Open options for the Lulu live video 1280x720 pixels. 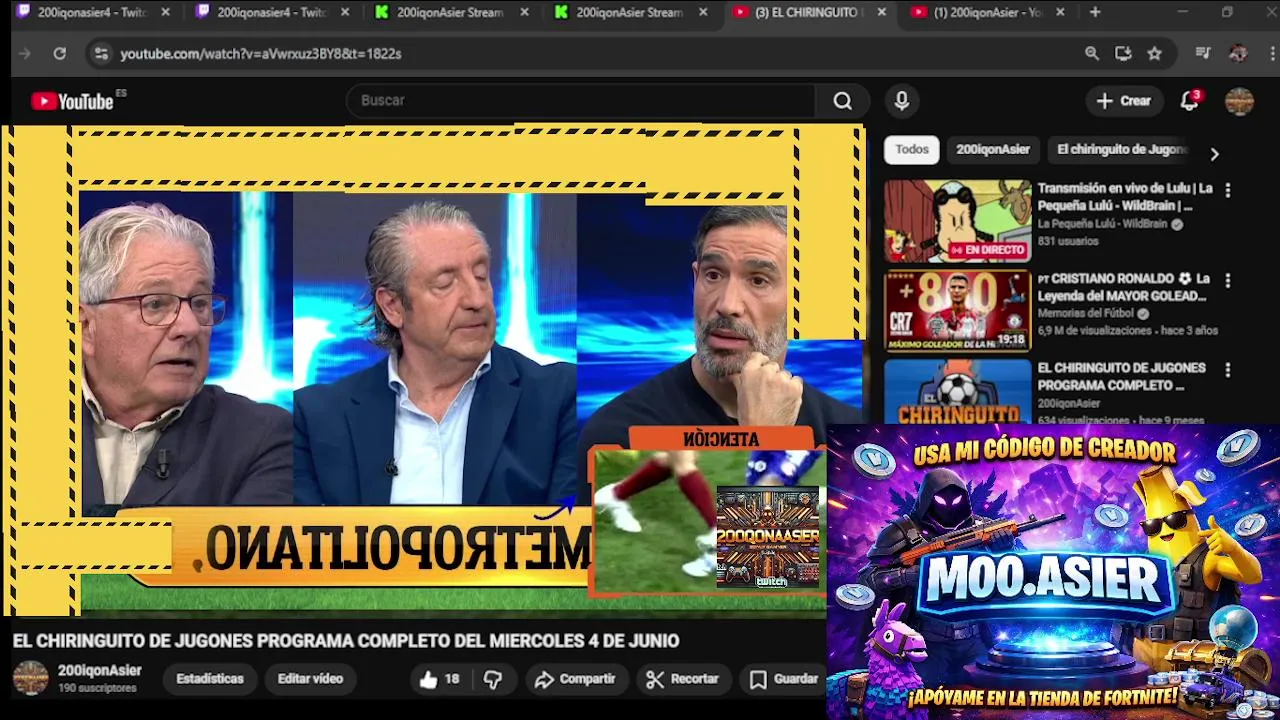coord(1228,190)
